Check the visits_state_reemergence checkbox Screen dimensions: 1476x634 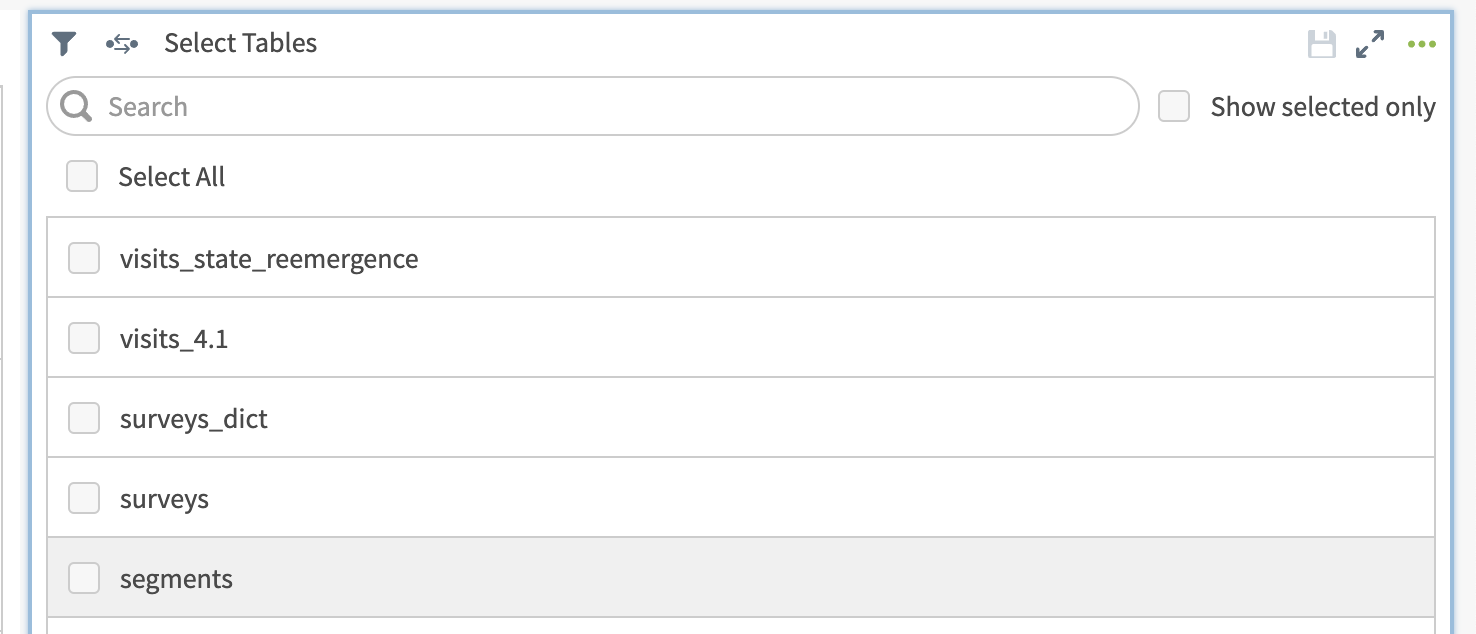pyautogui.click(x=84, y=258)
